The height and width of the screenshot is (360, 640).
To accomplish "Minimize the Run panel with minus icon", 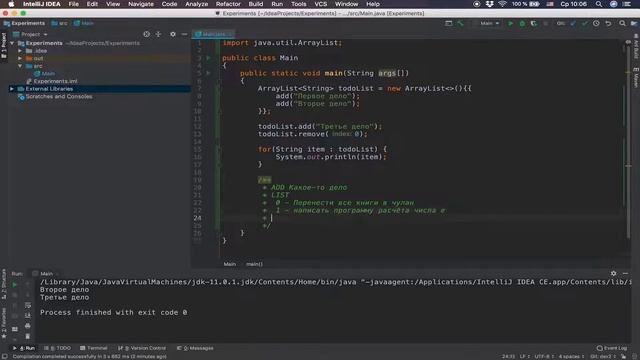I will point(625,273).
